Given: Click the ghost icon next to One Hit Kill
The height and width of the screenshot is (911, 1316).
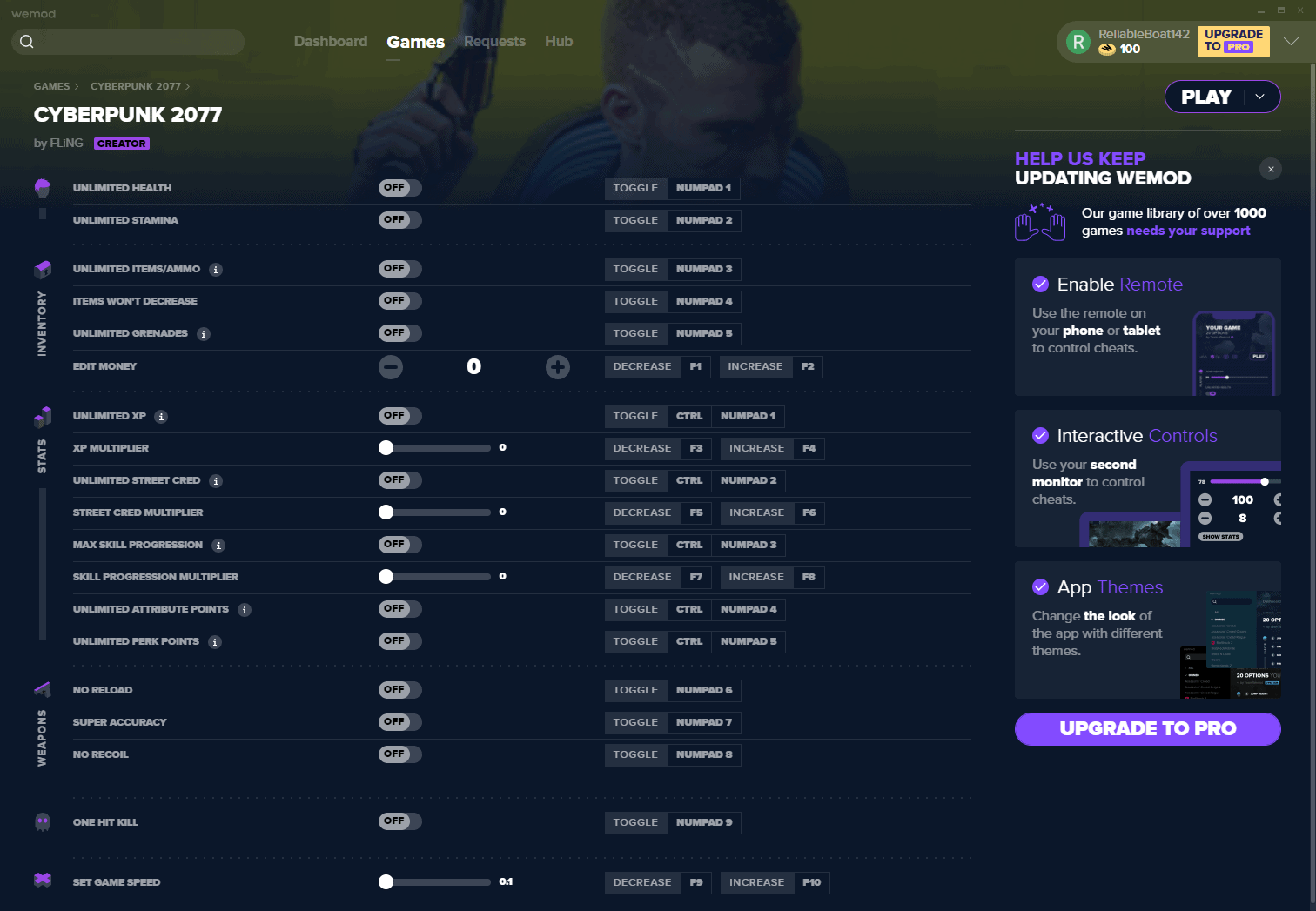Looking at the screenshot, I should tap(42, 822).
